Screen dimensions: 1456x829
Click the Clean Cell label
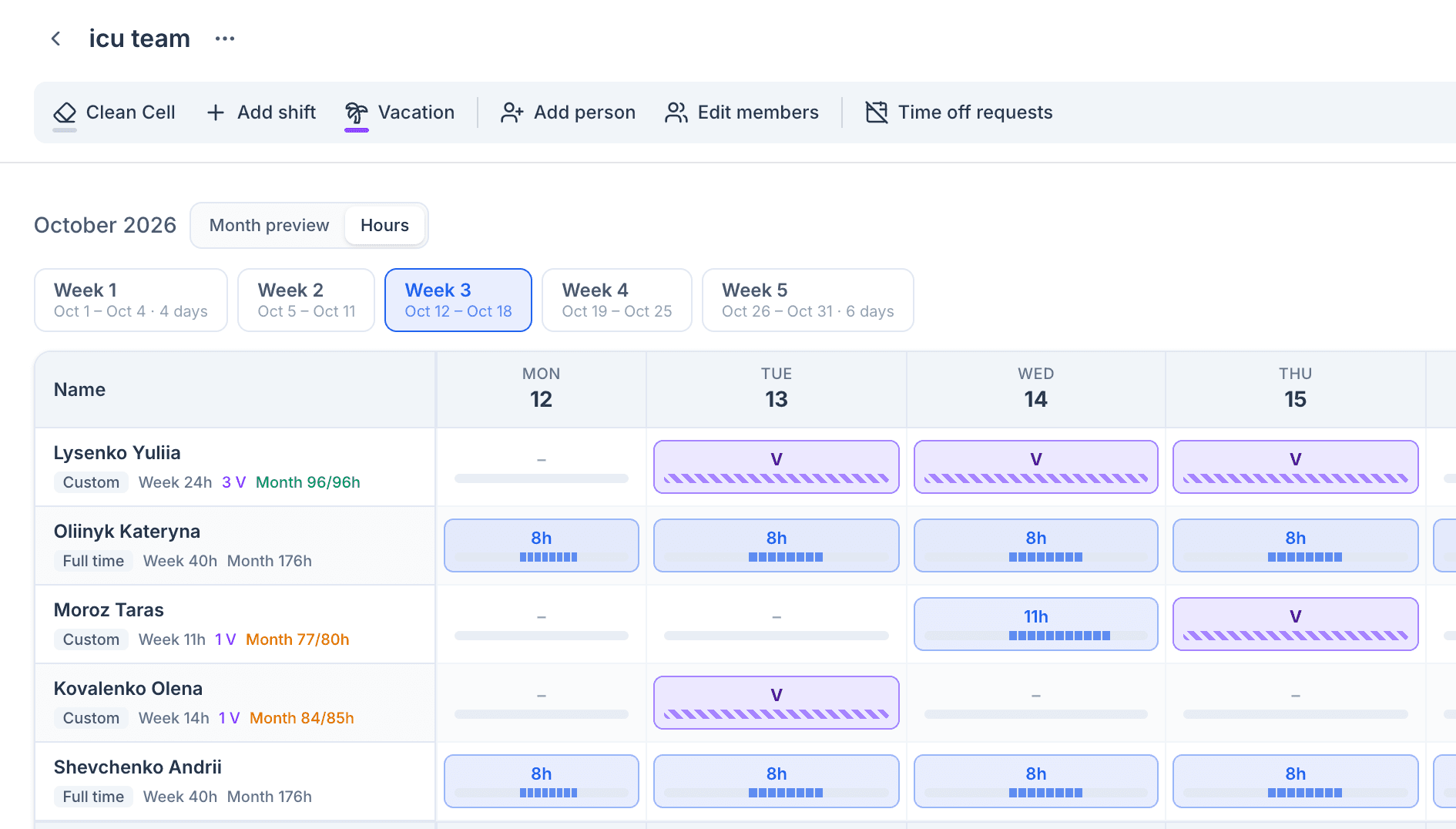tap(131, 112)
